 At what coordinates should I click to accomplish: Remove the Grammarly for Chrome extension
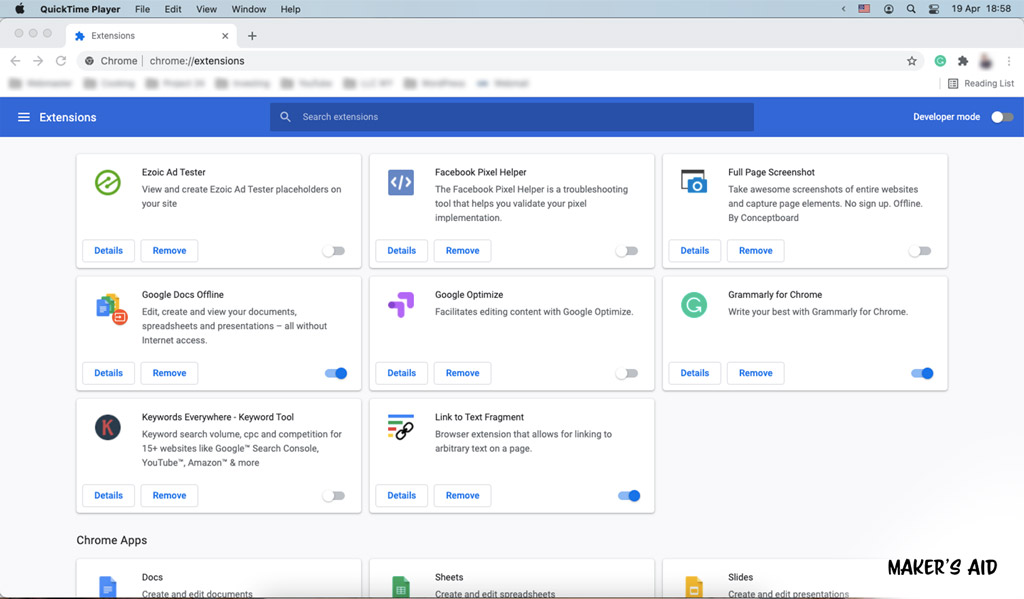(756, 373)
